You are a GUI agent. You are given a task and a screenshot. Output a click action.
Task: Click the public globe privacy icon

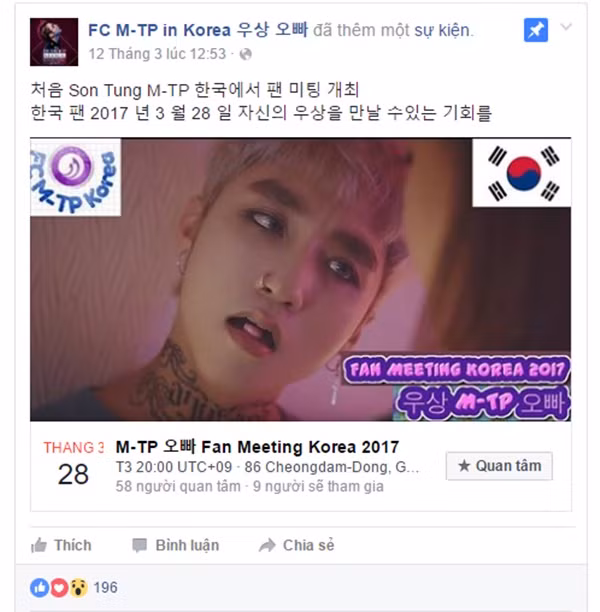click(x=245, y=54)
